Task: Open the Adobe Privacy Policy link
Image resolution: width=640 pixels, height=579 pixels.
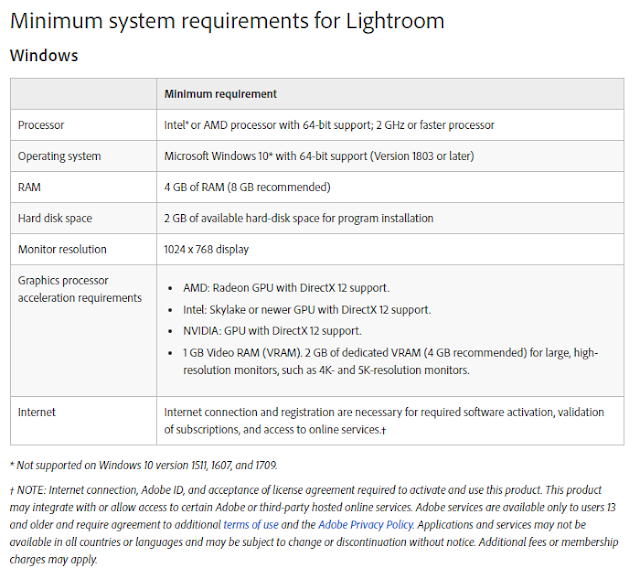Action: [366, 525]
